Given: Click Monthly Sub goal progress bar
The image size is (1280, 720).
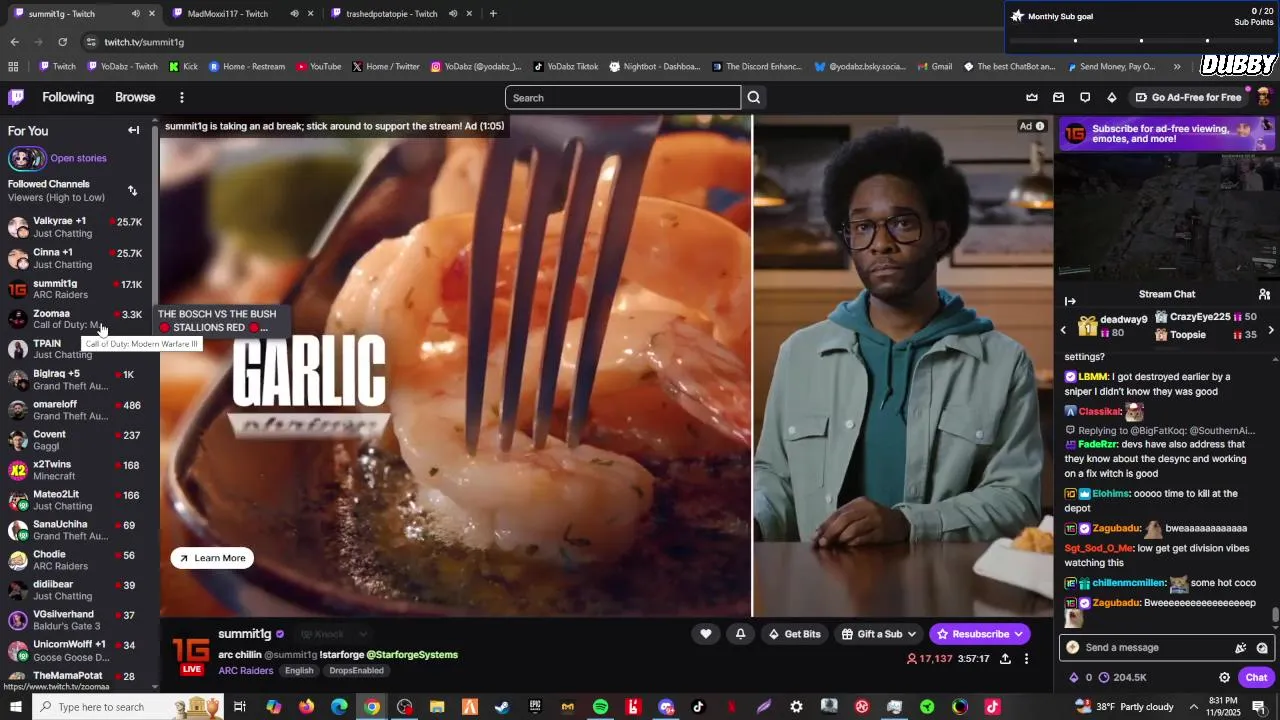Looking at the screenshot, I should tap(1141, 40).
